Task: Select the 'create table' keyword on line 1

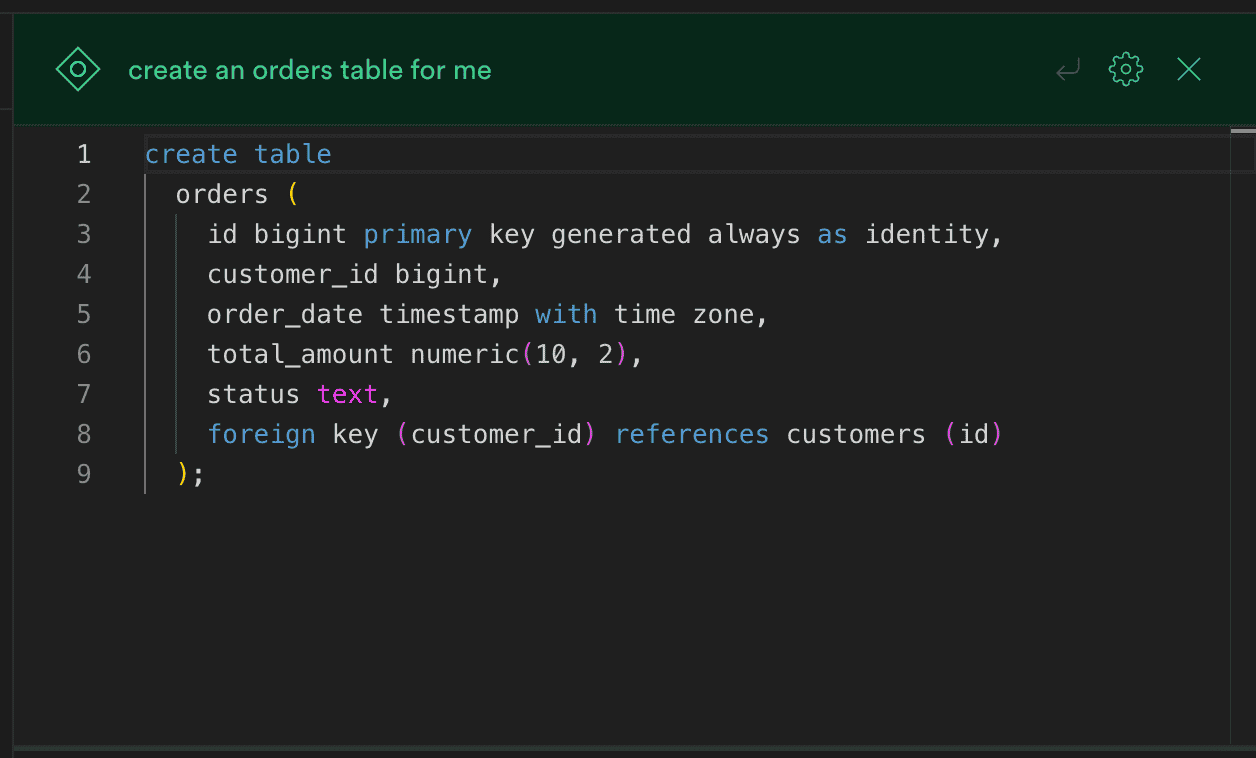Action: (x=238, y=153)
